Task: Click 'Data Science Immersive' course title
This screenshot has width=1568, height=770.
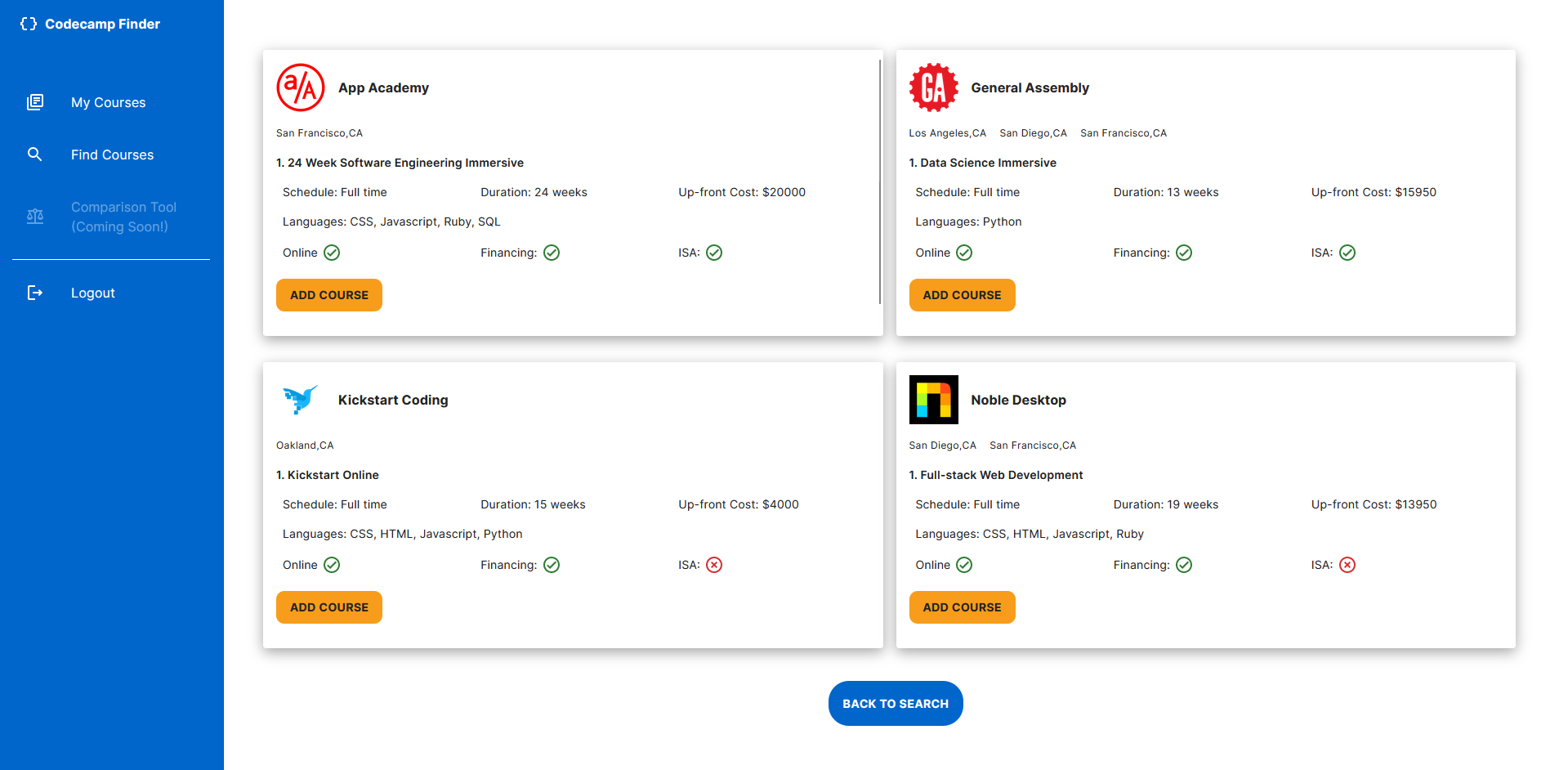Action: point(988,163)
